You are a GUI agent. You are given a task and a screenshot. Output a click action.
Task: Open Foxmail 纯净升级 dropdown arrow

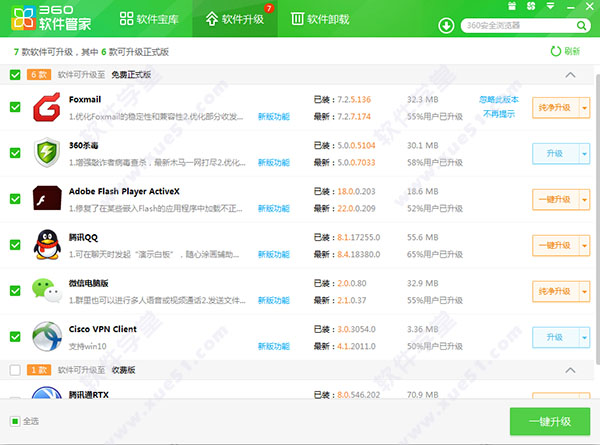(584, 108)
